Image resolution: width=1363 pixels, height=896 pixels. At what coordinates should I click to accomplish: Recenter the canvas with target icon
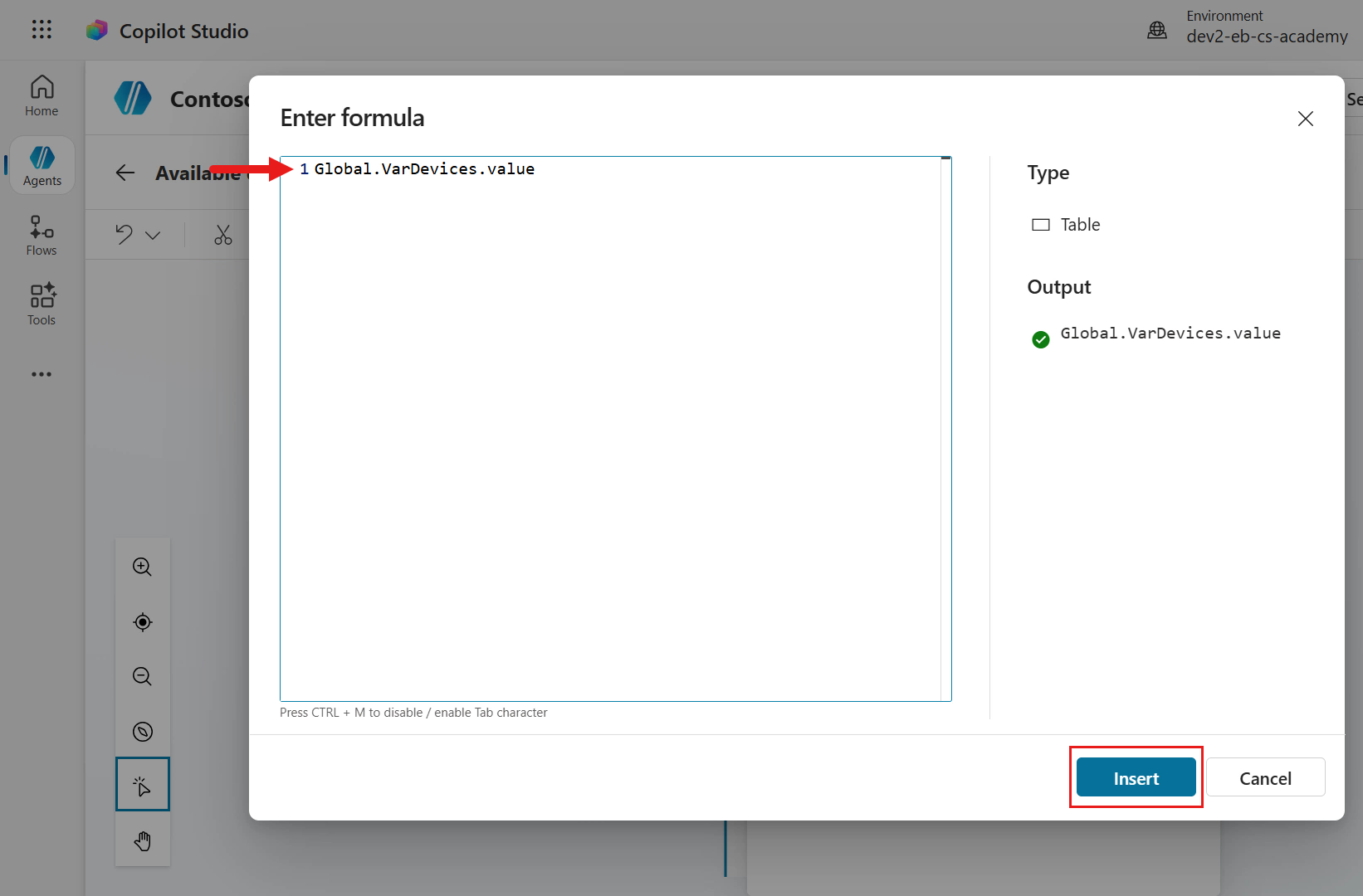click(x=143, y=622)
